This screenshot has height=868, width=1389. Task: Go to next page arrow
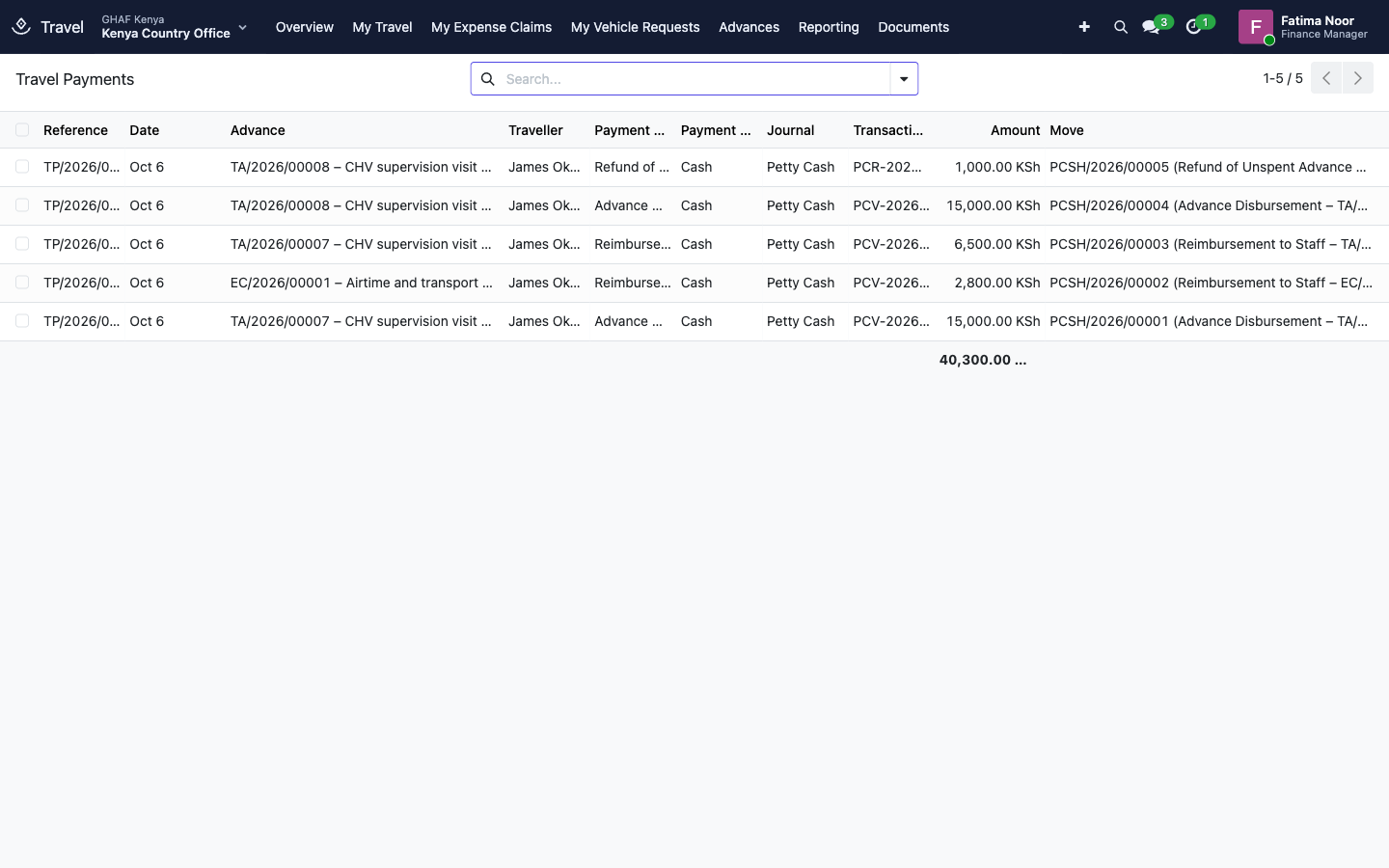[1358, 78]
